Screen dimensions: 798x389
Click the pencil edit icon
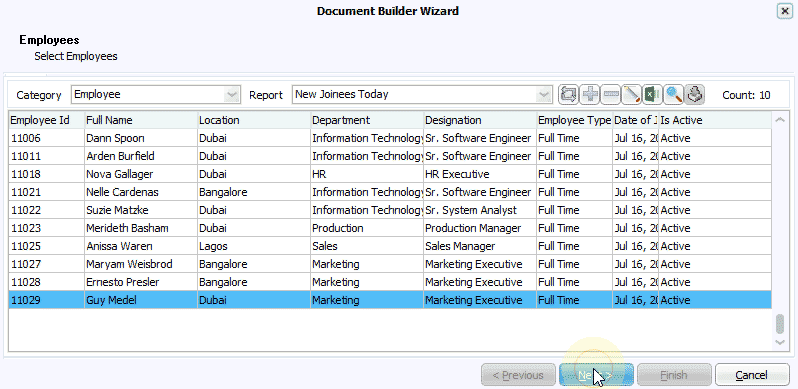[x=631, y=94]
